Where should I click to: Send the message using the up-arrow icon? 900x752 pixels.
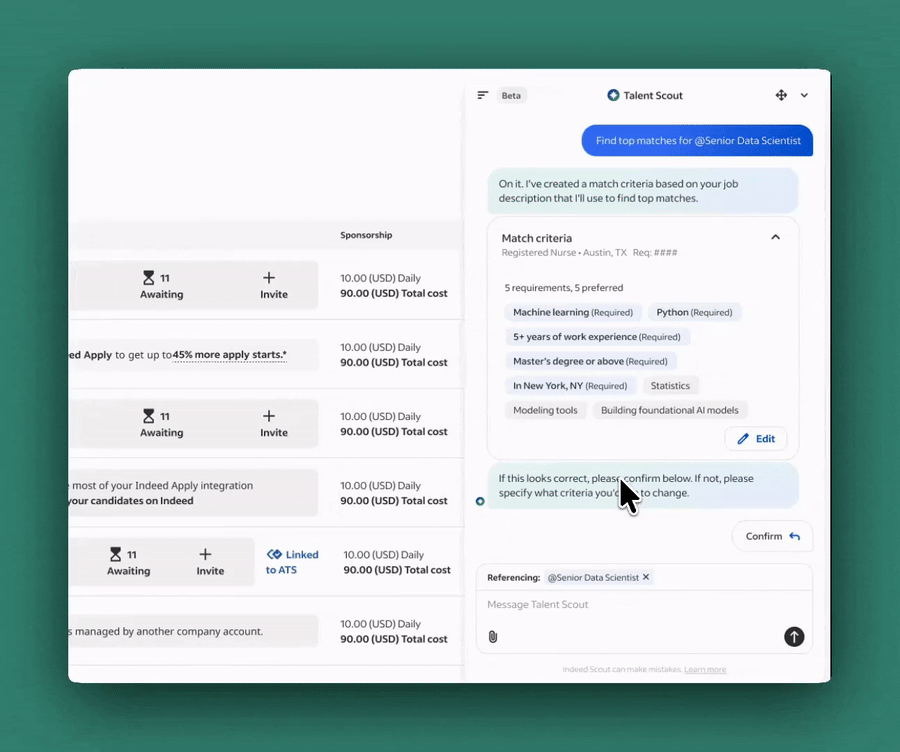[793, 637]
